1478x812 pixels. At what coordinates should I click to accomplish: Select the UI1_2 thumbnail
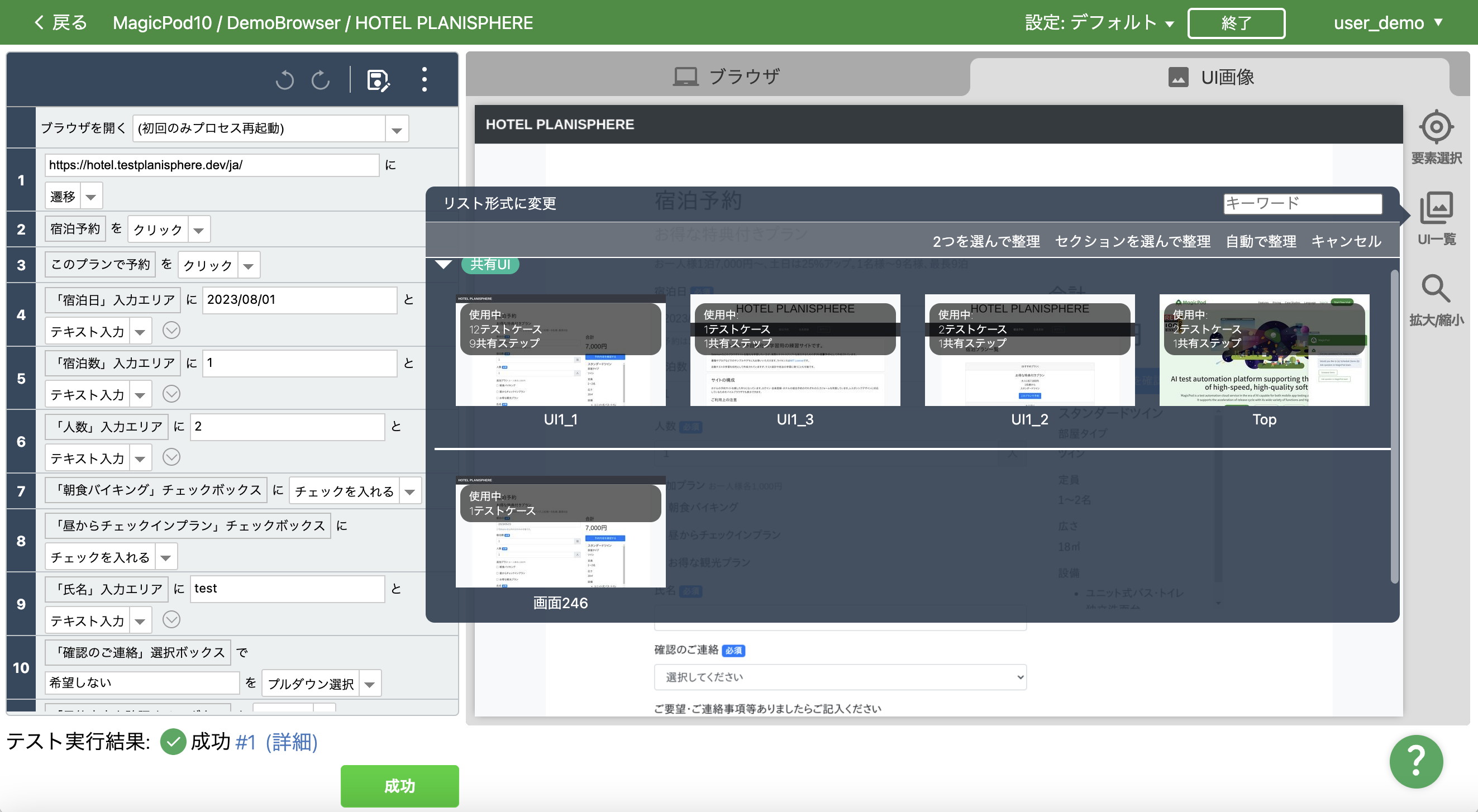pyautogui.click(x=1030, y=350)
